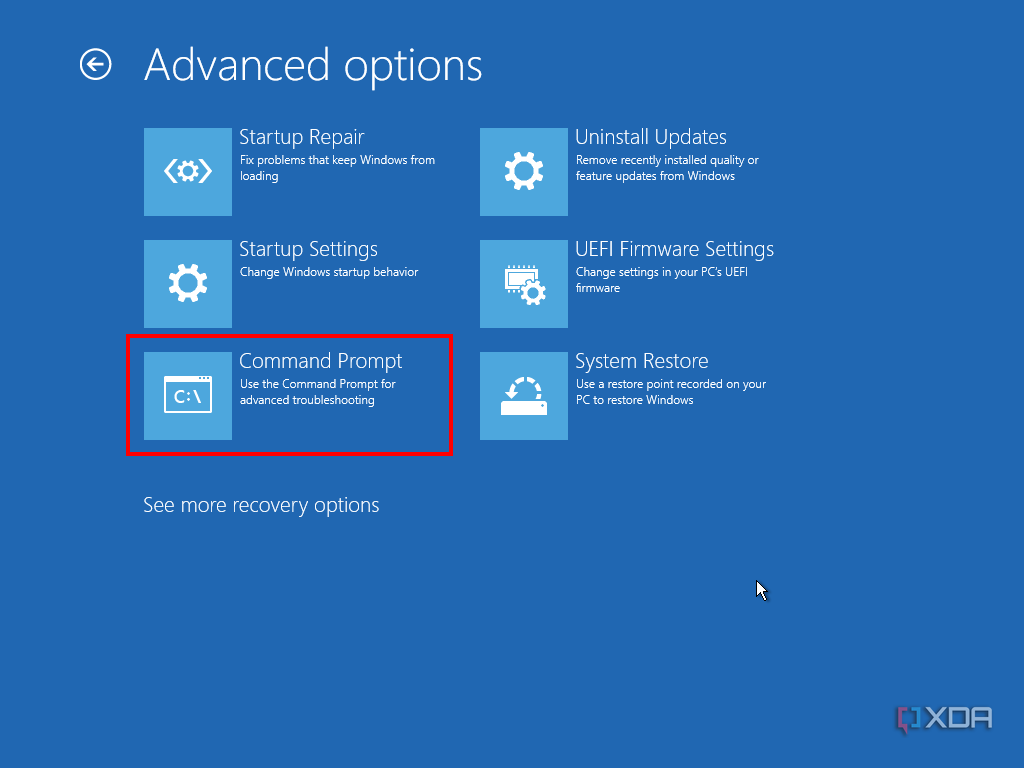Click 'Use the Command Prompt for advanced troubleshooting'
1024x768 pixels.
click(317, 392)
